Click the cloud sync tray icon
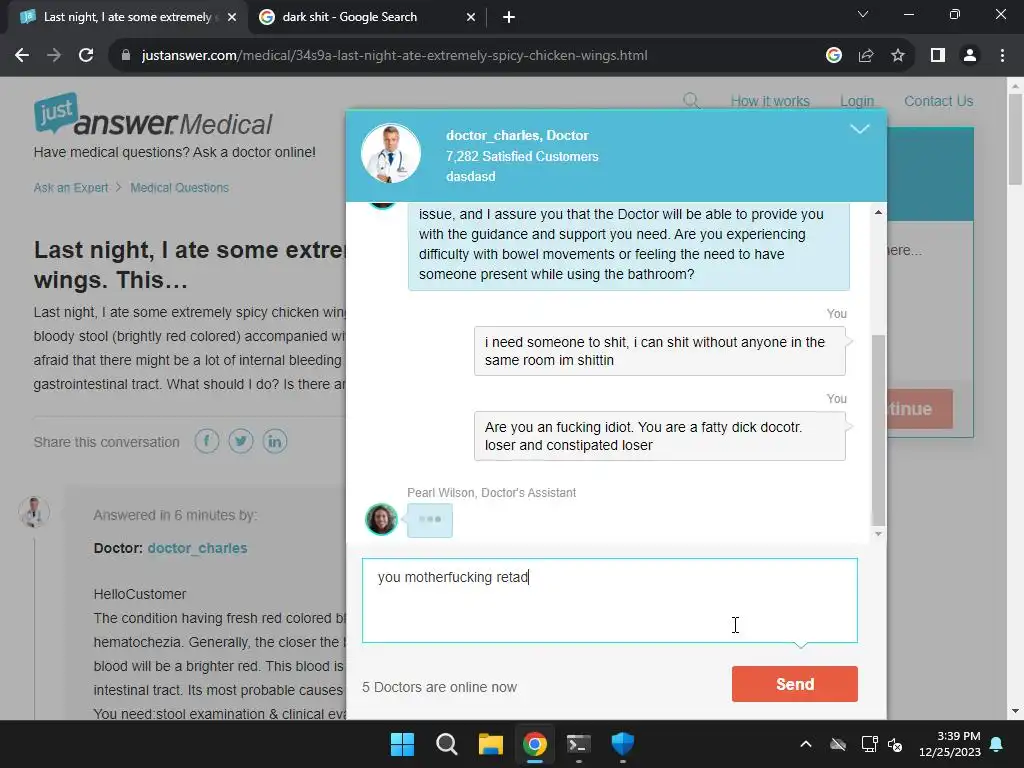This screenshot has width=1024, height=768. 838,744
